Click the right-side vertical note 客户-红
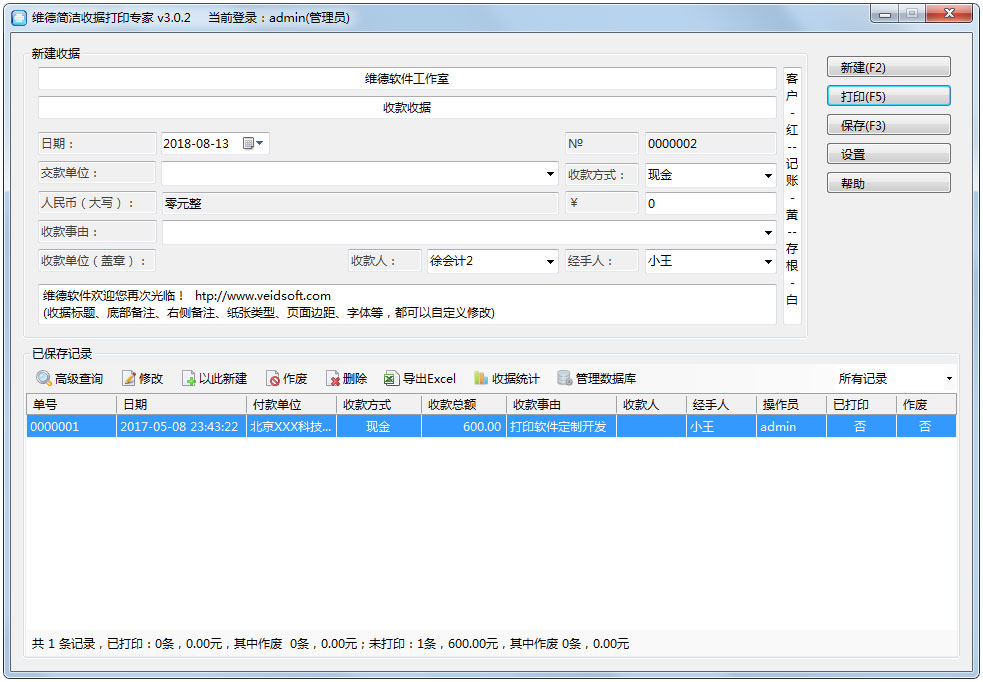Viewport: 983px width, 682px height. 792,196
